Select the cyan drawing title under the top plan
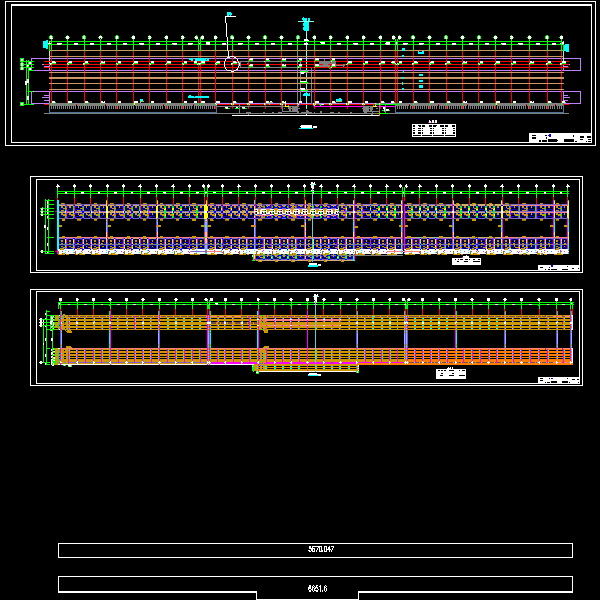The width and height of the screenshot is (600, 600). point(308,127)
